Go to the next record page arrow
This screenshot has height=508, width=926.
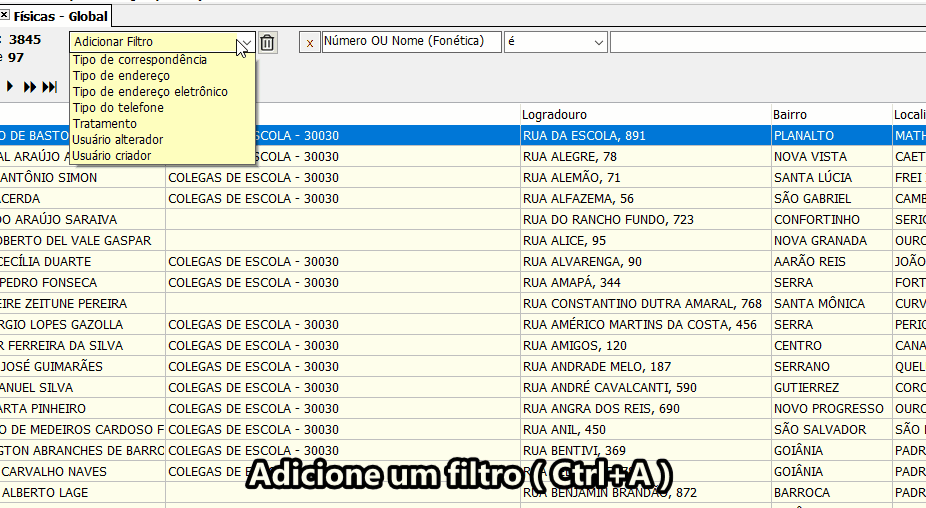pos(10,87)
